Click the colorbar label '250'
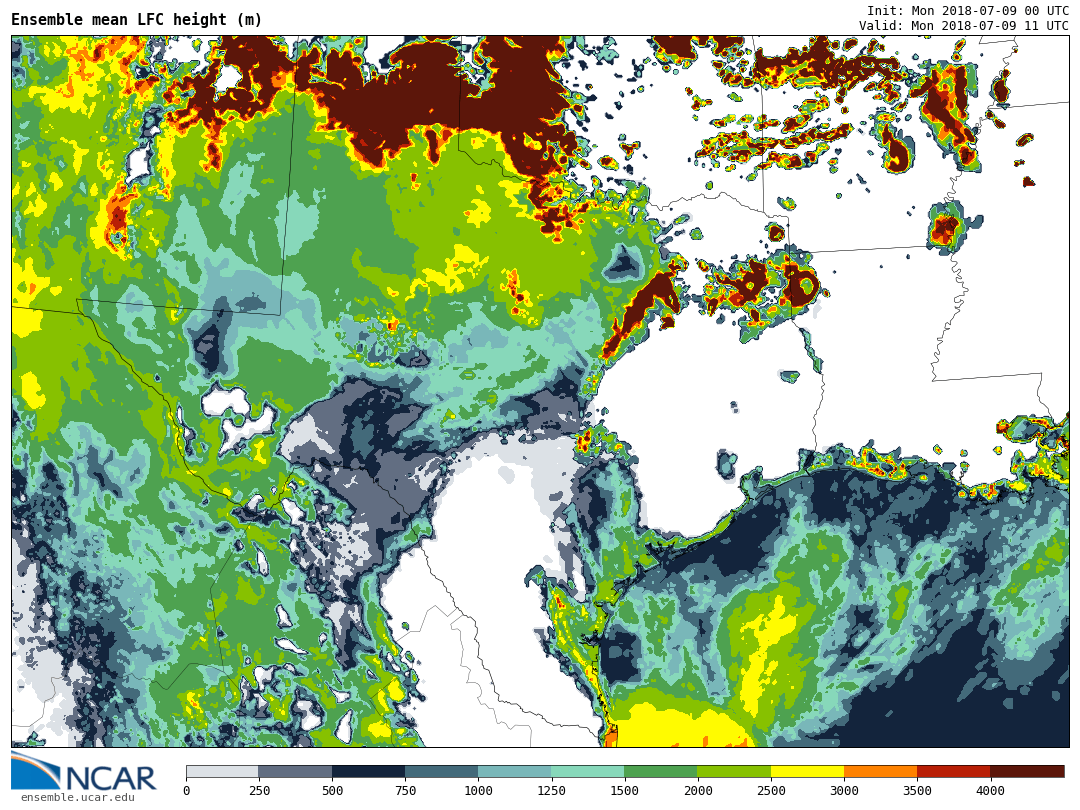Screen dimensions: 1080x810 pyautogui.click(x=259, y=791)
